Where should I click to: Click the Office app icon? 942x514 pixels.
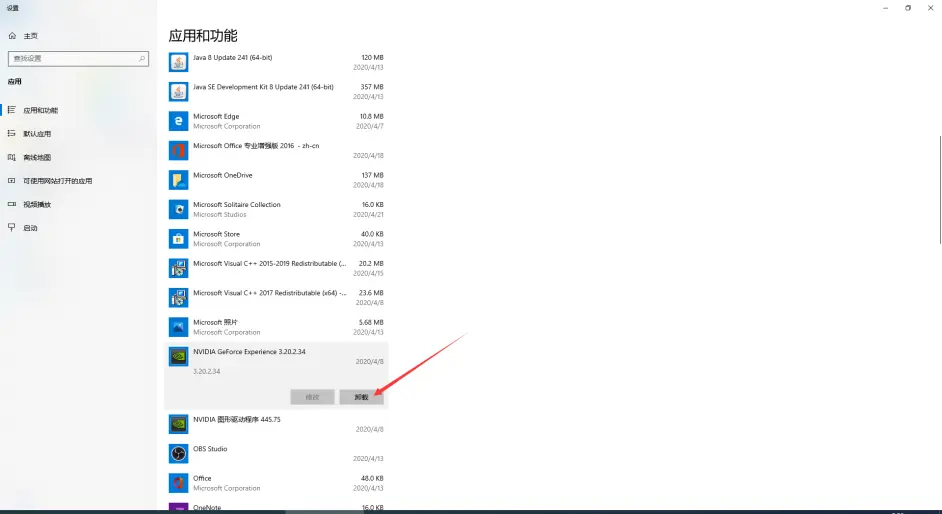178,483
